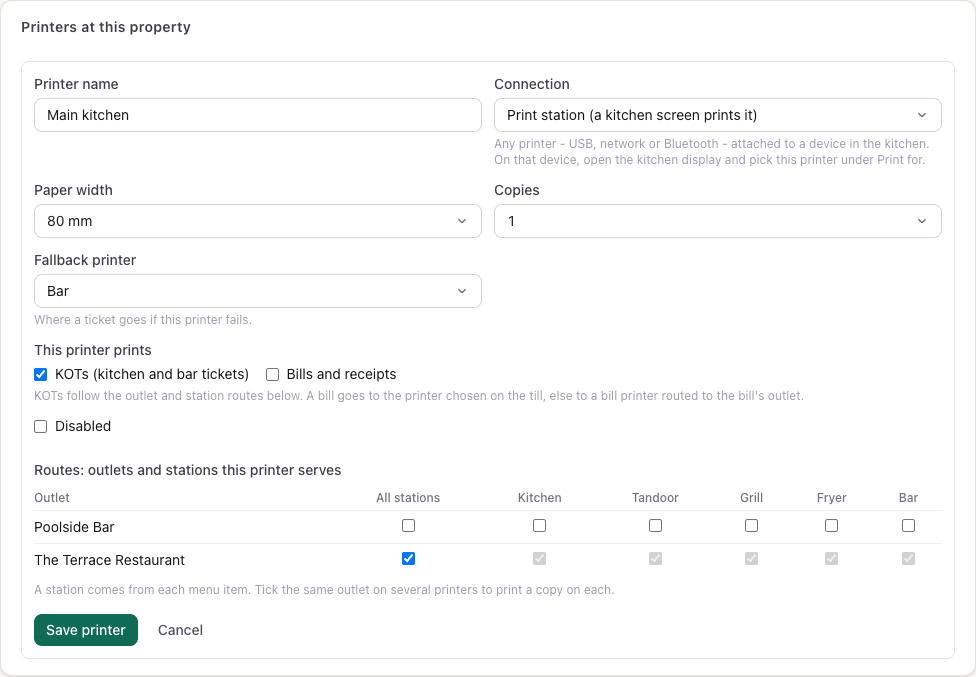Image resolution: width=976 pixels, height=677 pixels.
Task: Open the Connection dropdown
Action: [x=718, y=115]
